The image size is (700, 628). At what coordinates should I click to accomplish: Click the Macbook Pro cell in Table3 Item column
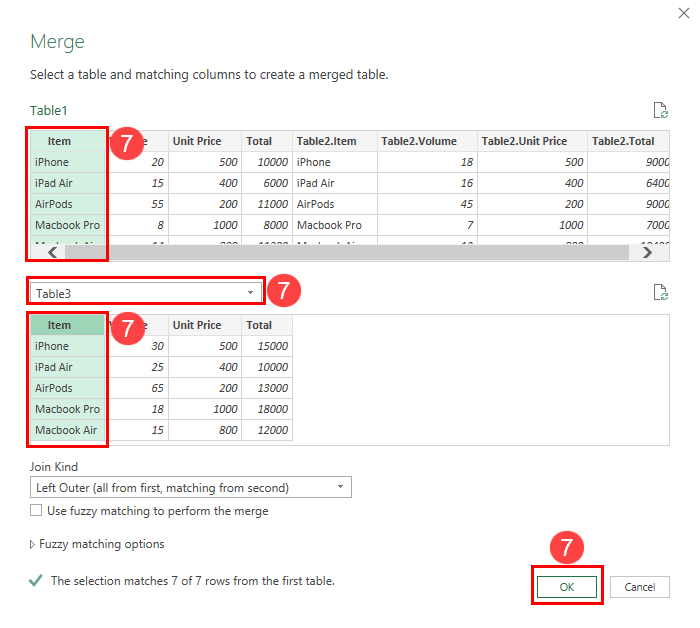click(x=67, y=409)
